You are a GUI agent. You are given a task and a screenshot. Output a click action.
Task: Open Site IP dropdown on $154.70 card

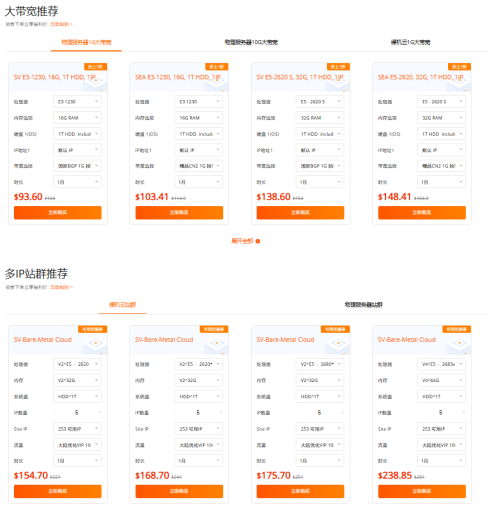(77, 429)
